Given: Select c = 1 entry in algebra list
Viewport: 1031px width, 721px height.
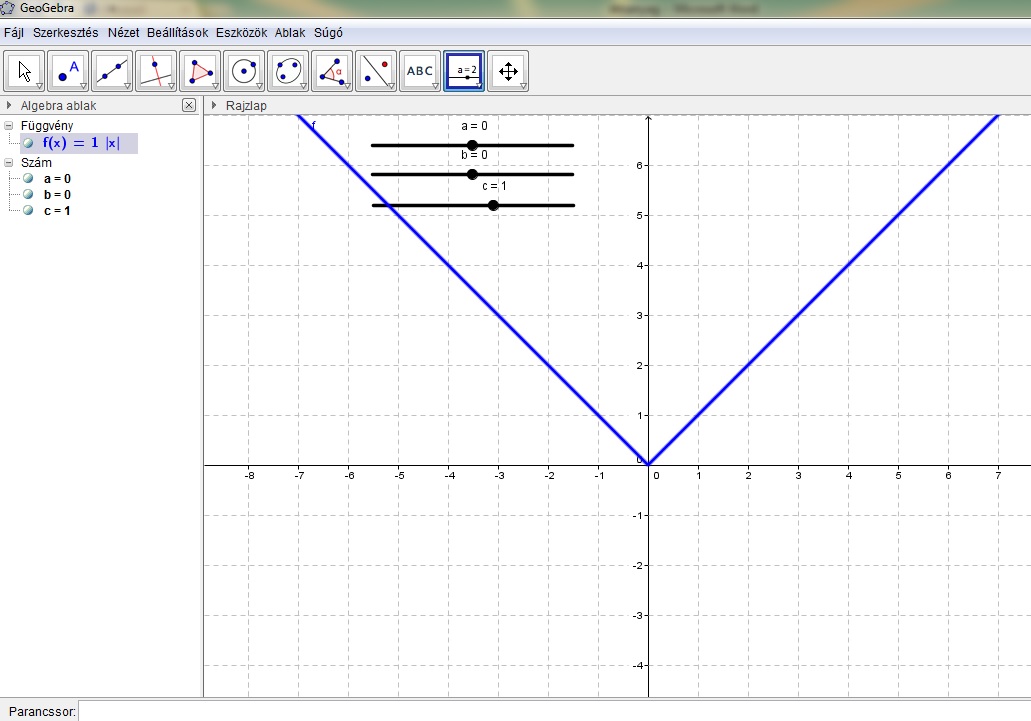Looking at the screenshot, I should coord(57,211).
